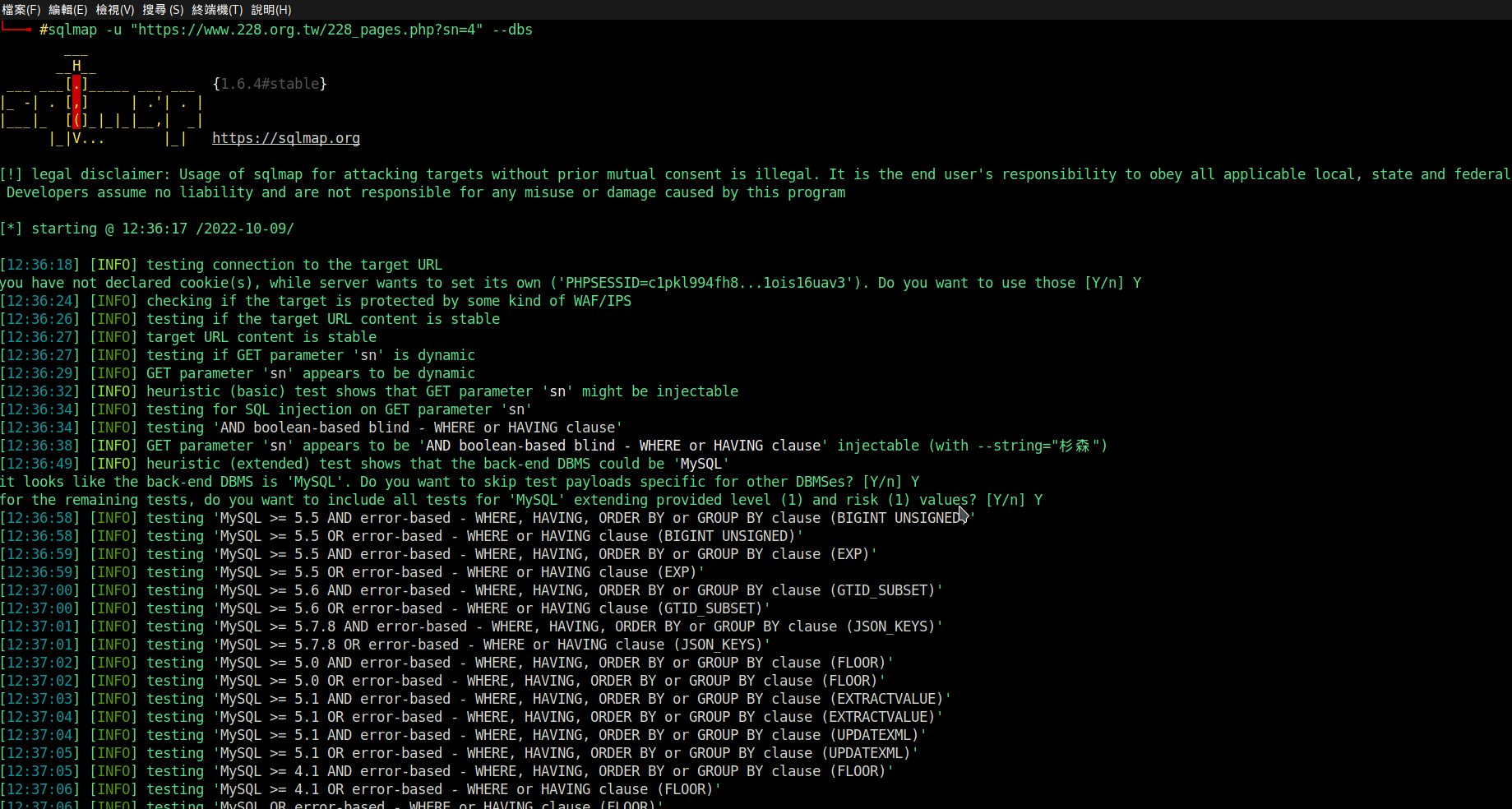Open the 編輯(E) edit menu
This screenshot has height=809, width=1512.
coord(68,10)
